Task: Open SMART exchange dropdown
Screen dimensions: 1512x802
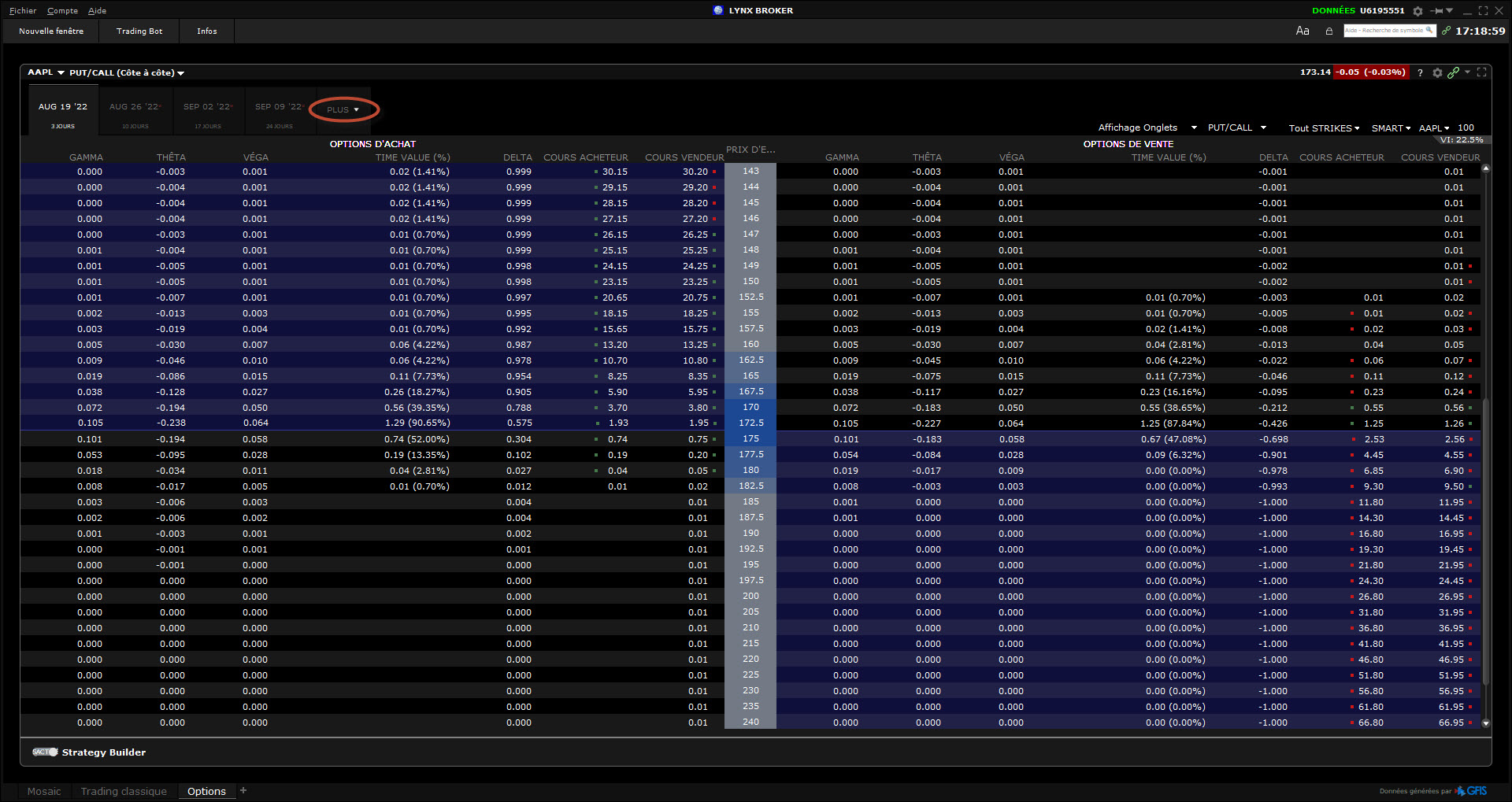Action: (x=1391, y=128)
